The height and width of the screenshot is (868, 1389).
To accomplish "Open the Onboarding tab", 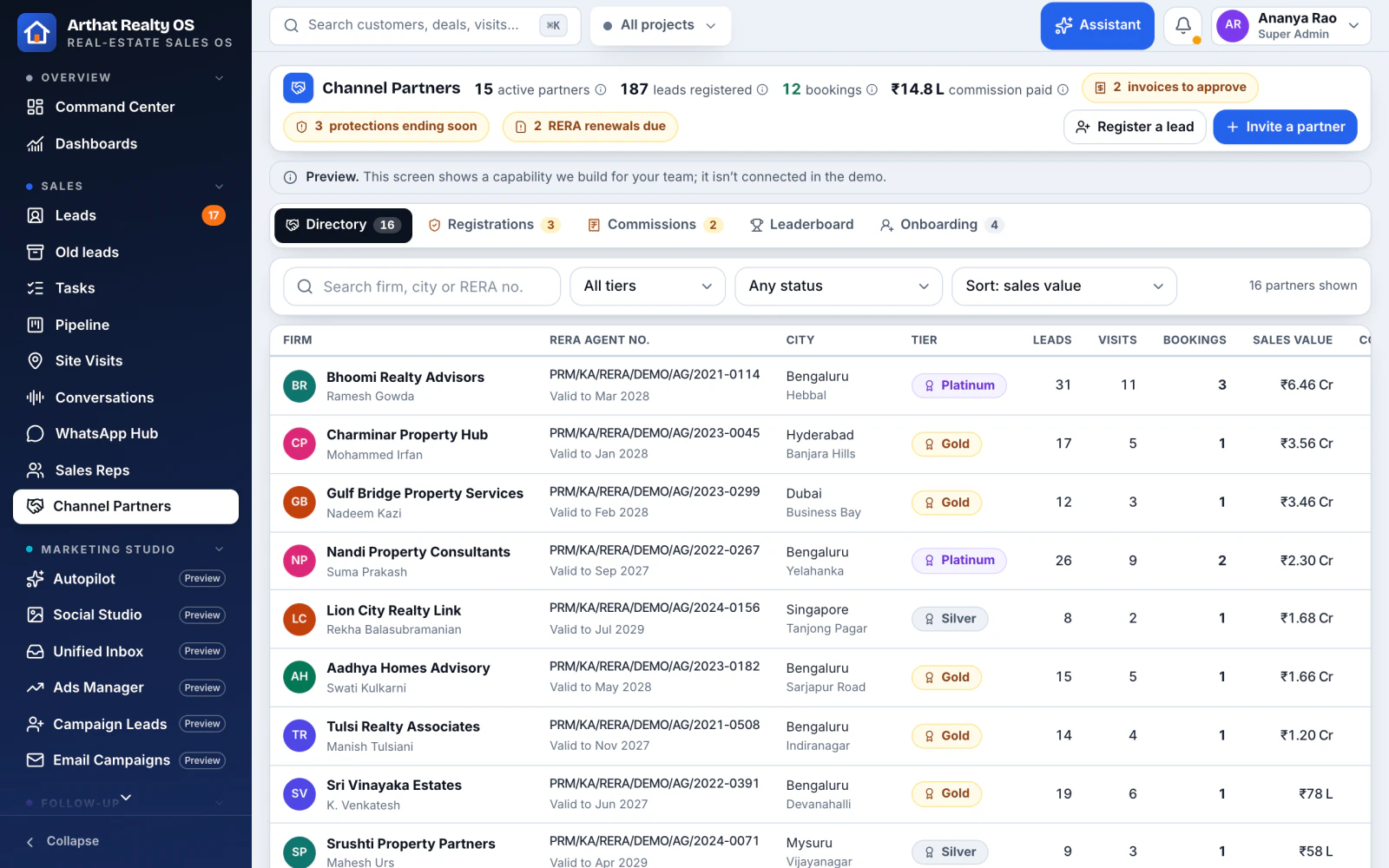I will [942, 225].
